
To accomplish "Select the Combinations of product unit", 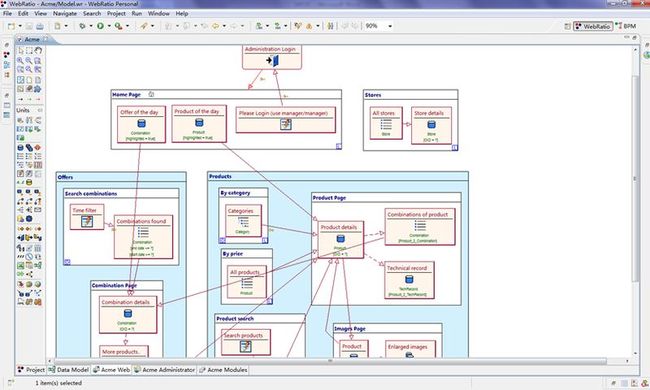I will click(x=420, y=227).
